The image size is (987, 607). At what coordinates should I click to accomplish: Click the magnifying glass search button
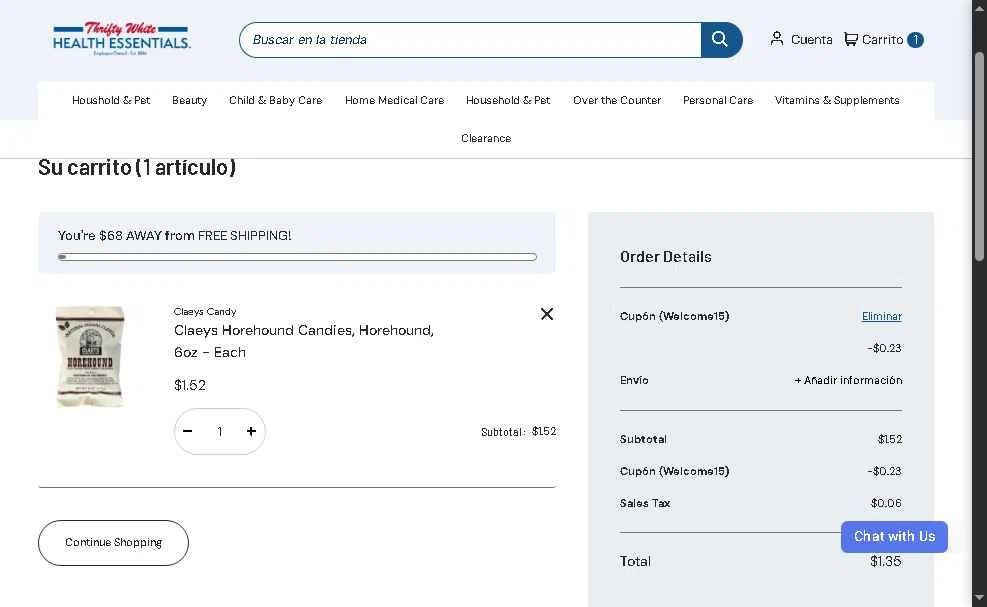(721, 40)
